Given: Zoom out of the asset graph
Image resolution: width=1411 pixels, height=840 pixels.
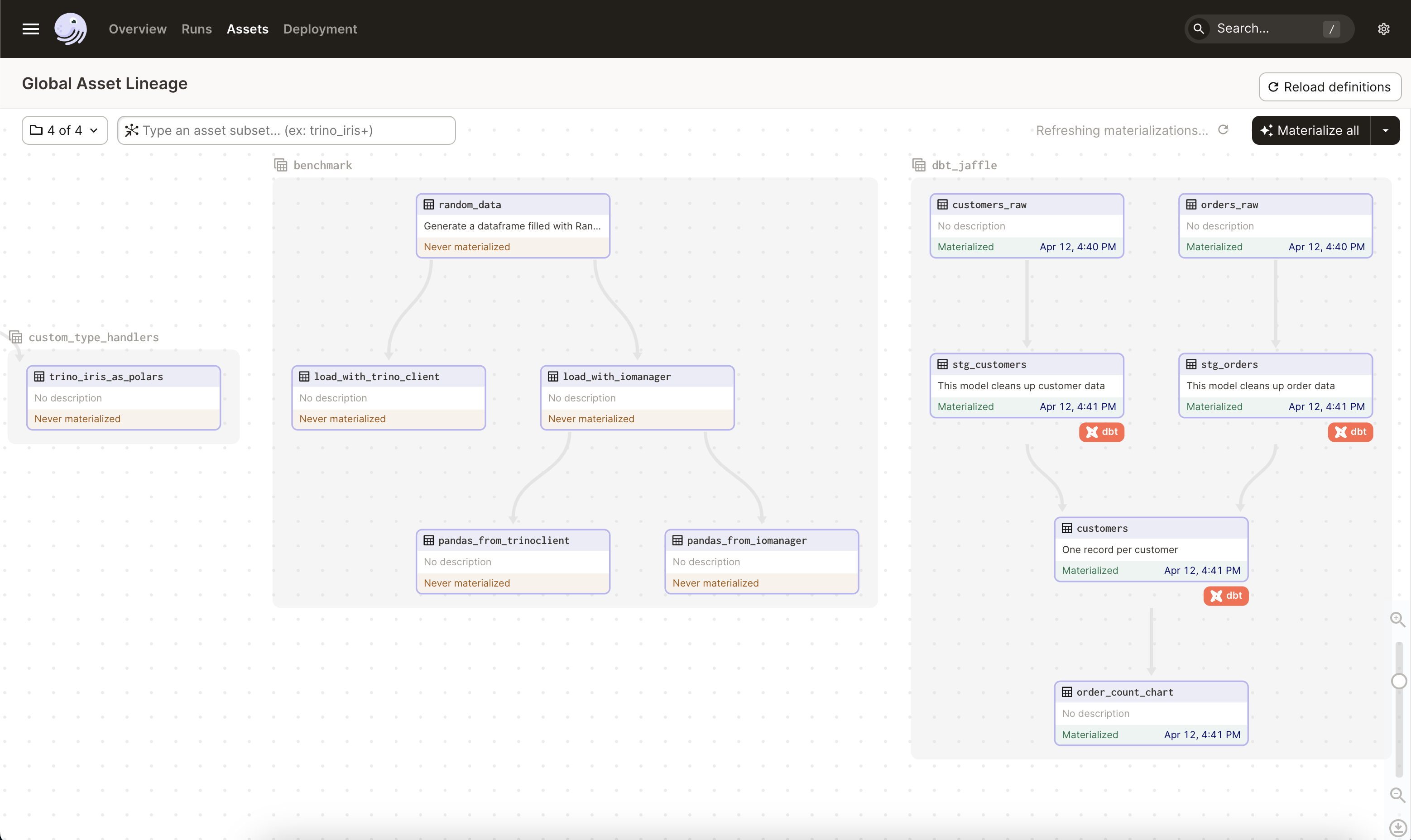Looking at the screenshot, I should [x=1397, y=795].
